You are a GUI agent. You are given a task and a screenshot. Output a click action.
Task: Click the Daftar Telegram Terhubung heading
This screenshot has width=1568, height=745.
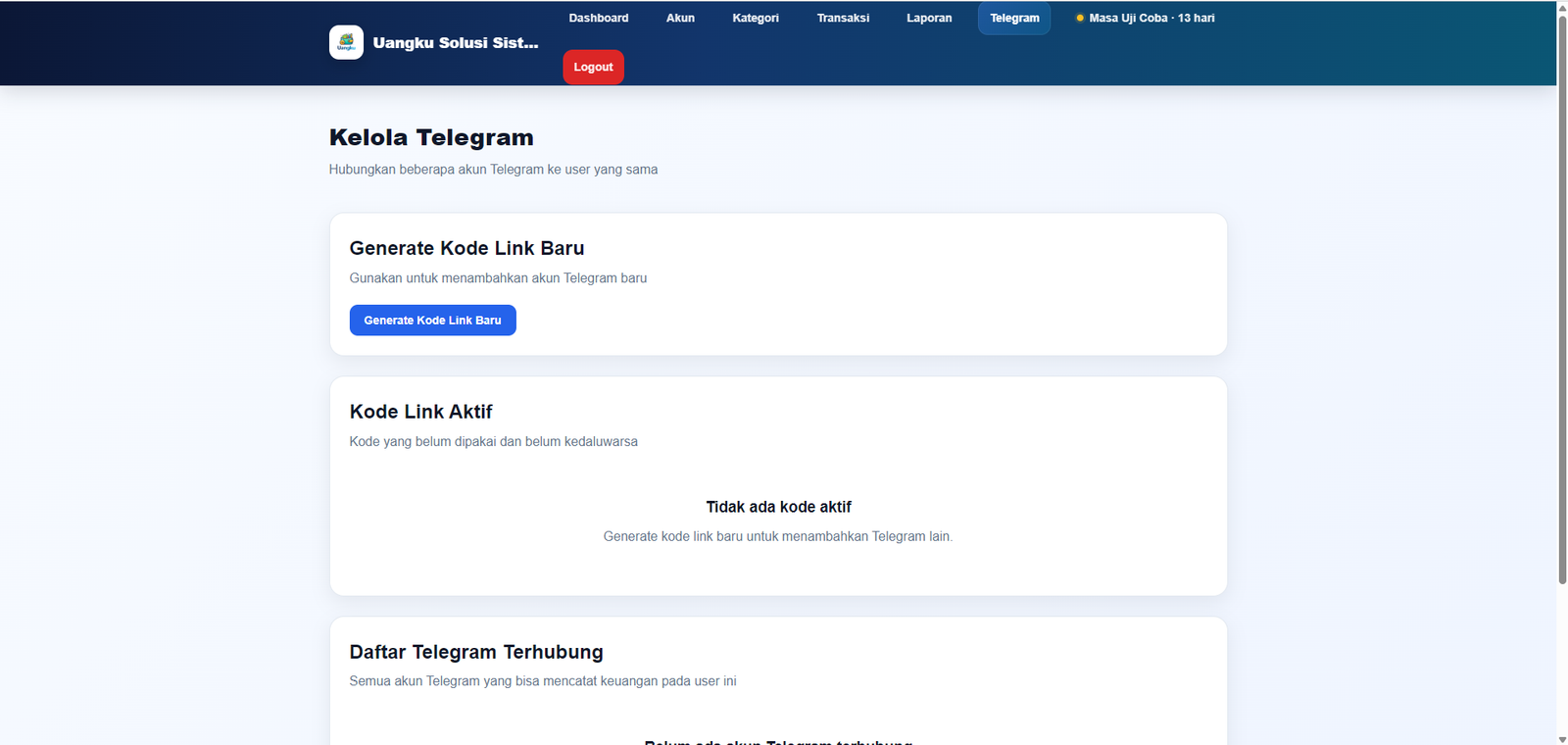(x=476, y=652)
